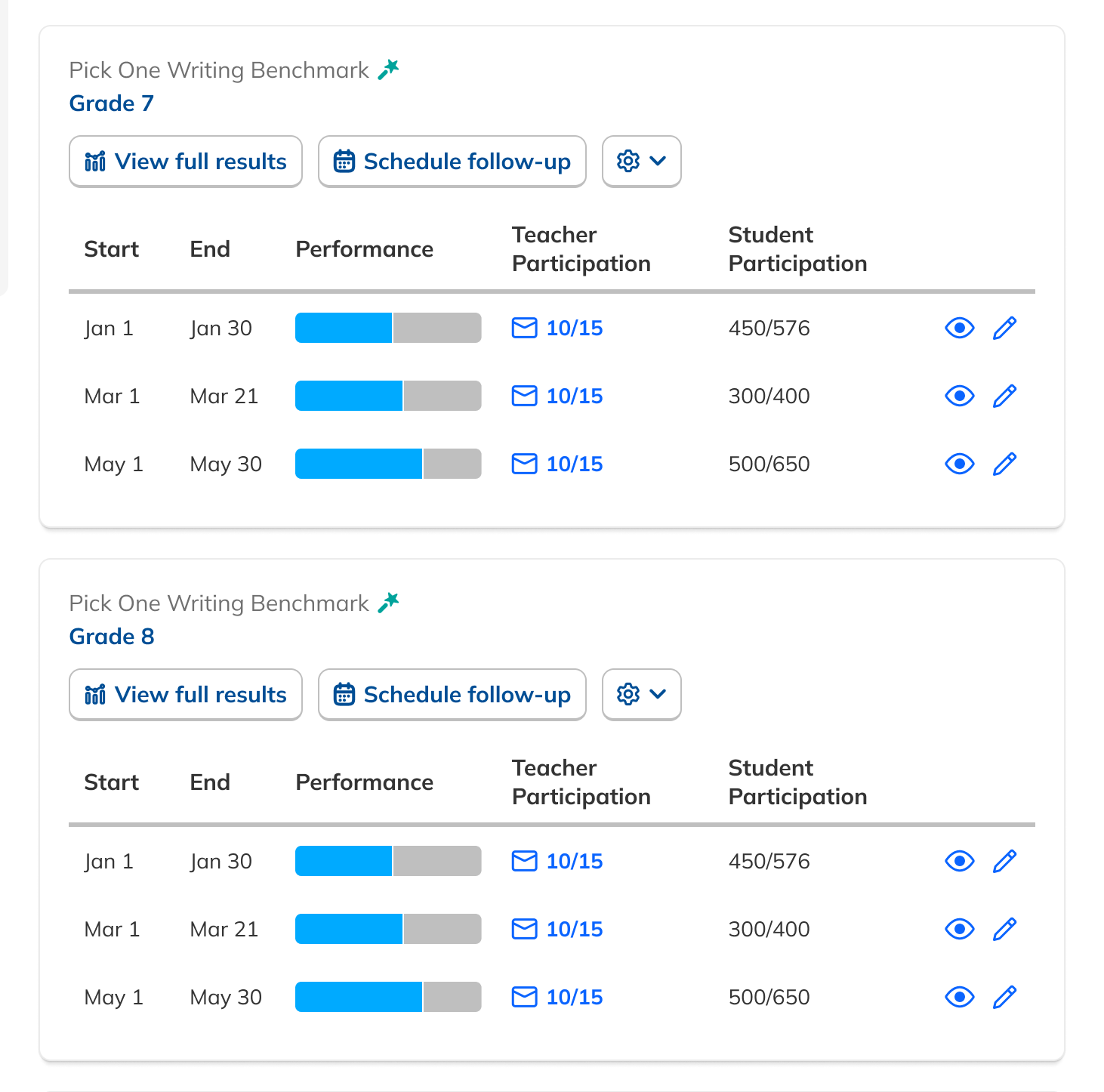1104x1092 pixels.
Task: Open Grade 7 heading link
Action: pyautogui.click(x=112, y=103)
